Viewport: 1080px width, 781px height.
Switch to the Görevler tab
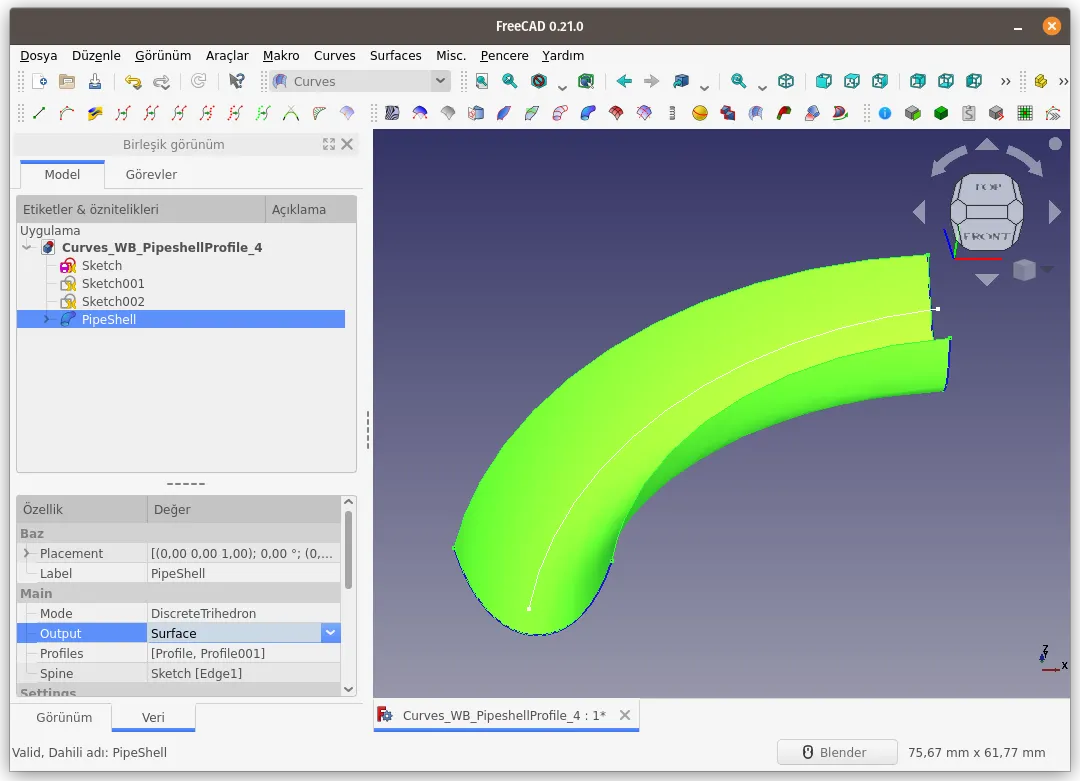151,175
